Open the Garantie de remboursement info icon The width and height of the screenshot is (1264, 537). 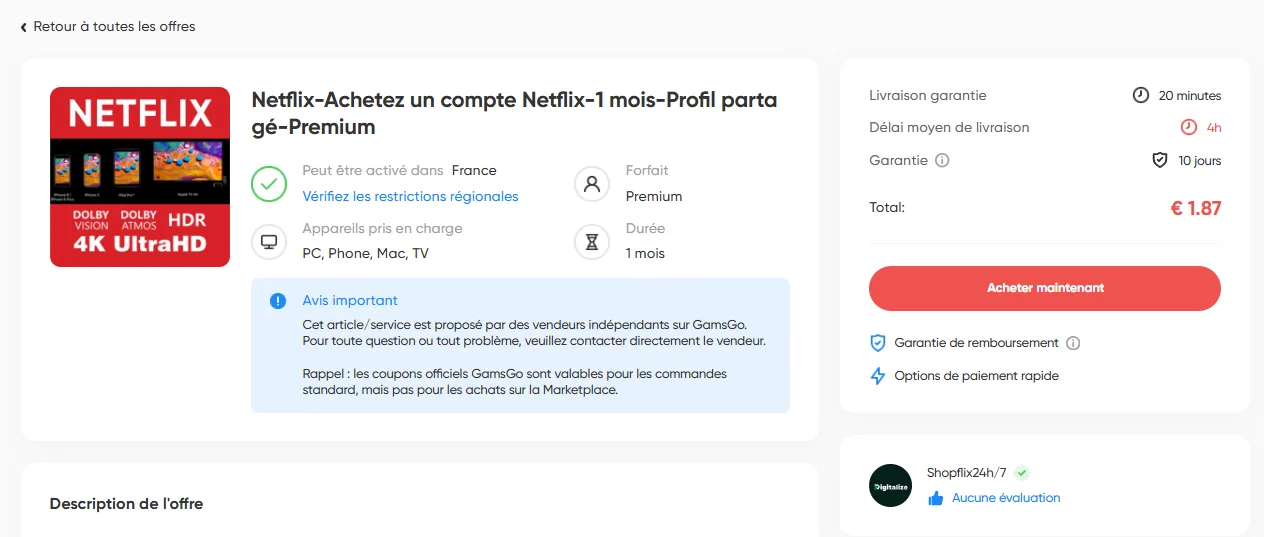tap(1073, 343)
